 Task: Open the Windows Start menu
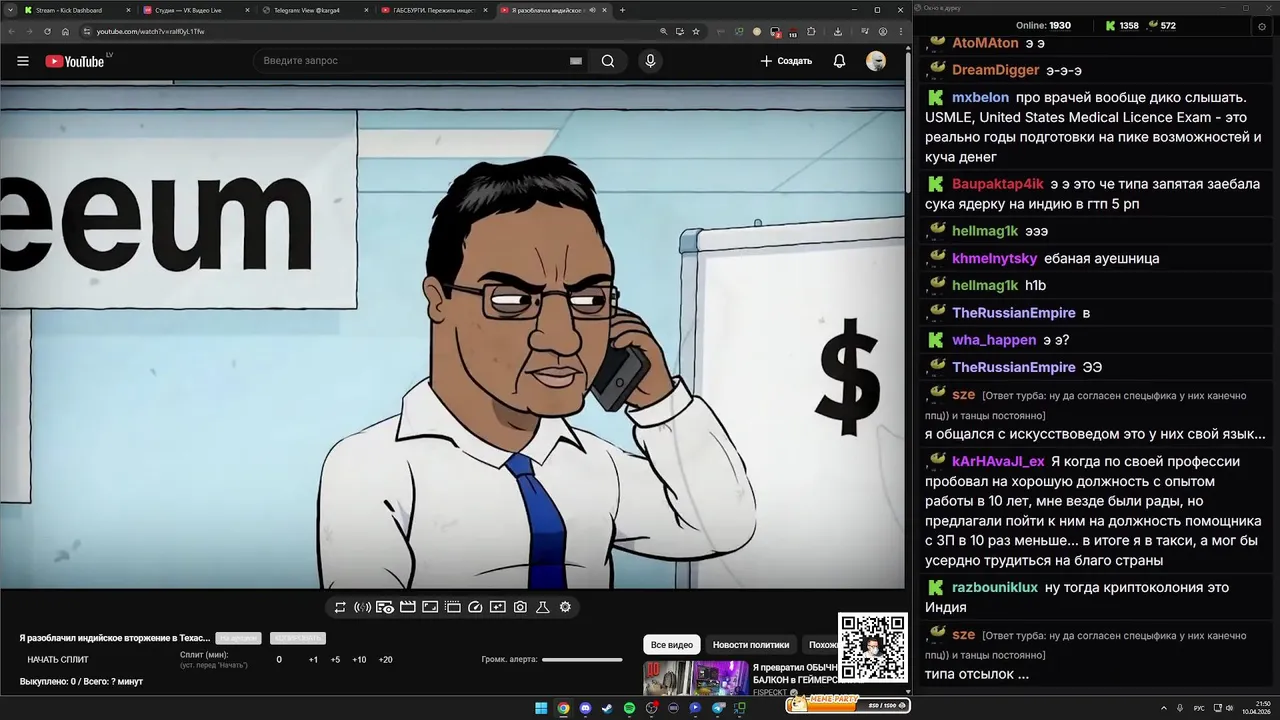541,708
